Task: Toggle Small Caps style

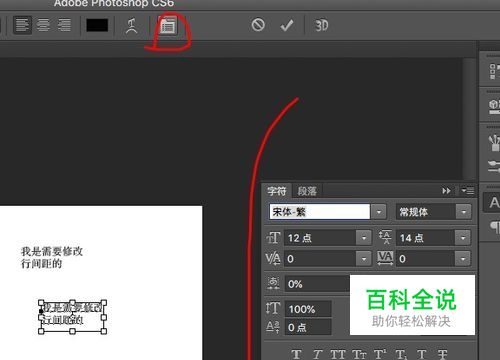Action: (x=359, y=354)
